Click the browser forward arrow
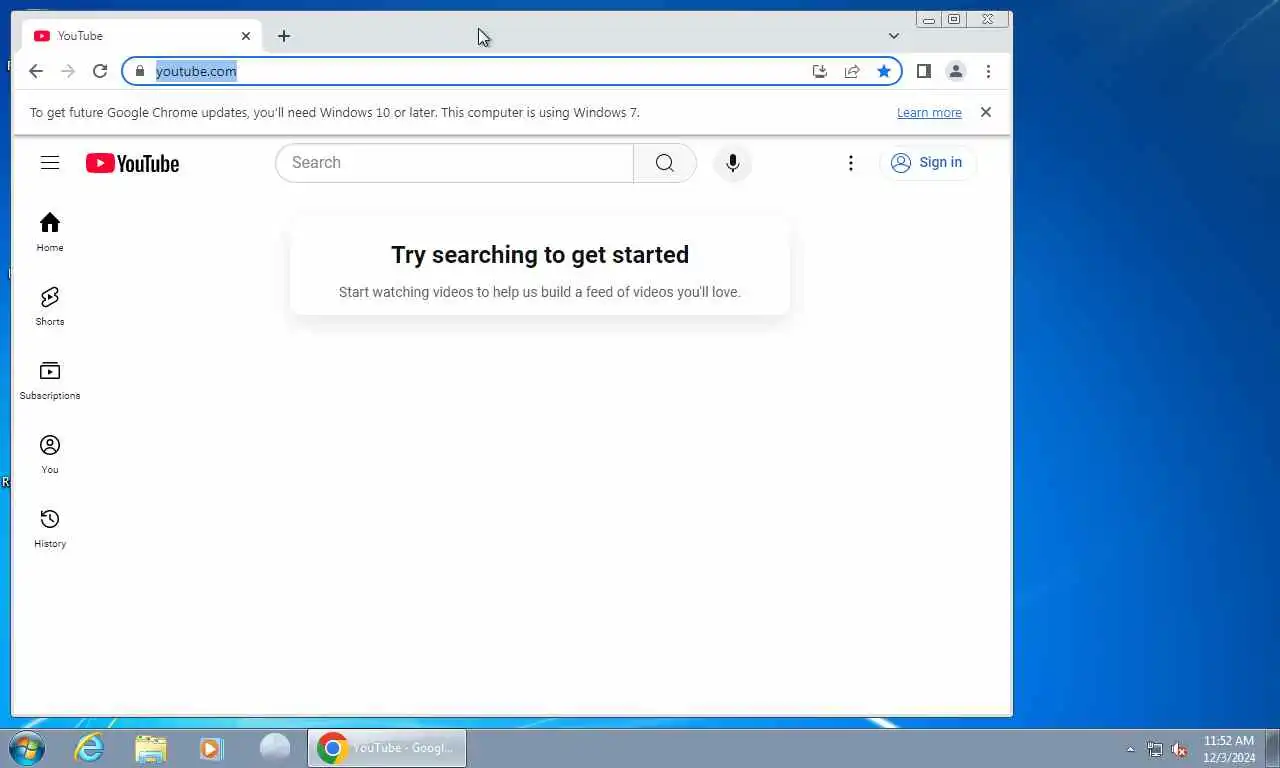This screenshot has width=1280, height=768. 68,71
